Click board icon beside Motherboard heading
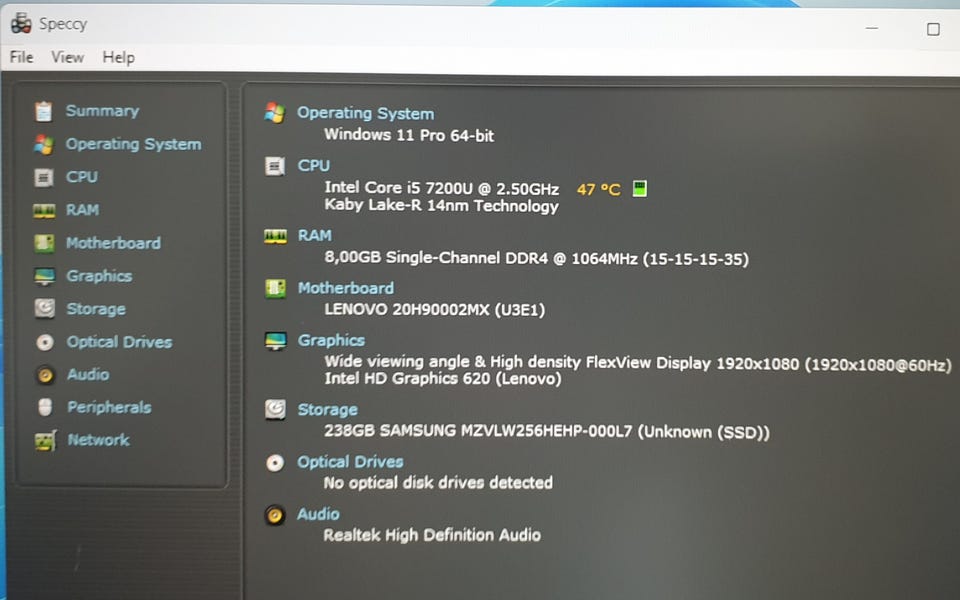Image resolution: width=960 pixels, height=600 pixels. (276, 288)
